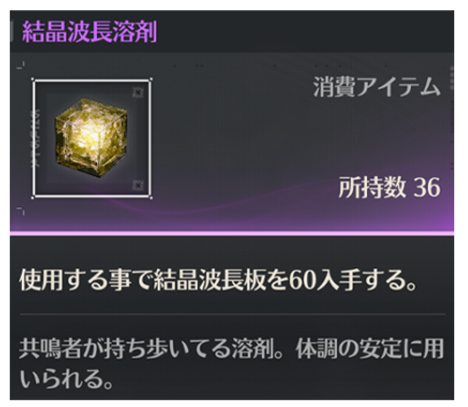This screenshot has width=468, height=407.
Task: Click the bracket mark below the icon frame
Action: 21,211
